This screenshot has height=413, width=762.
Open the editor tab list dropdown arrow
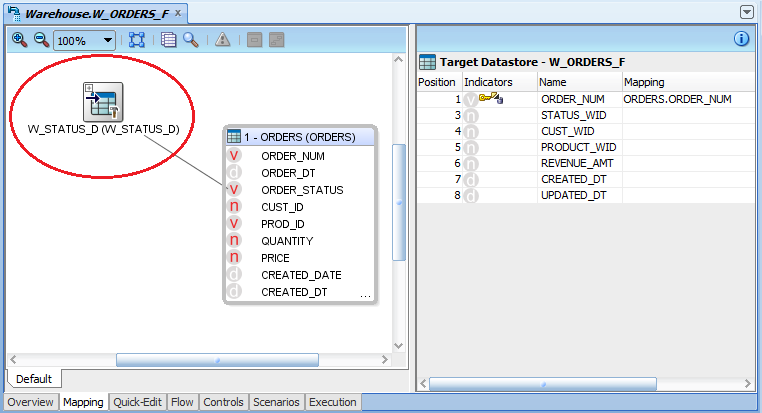point(747,12)
